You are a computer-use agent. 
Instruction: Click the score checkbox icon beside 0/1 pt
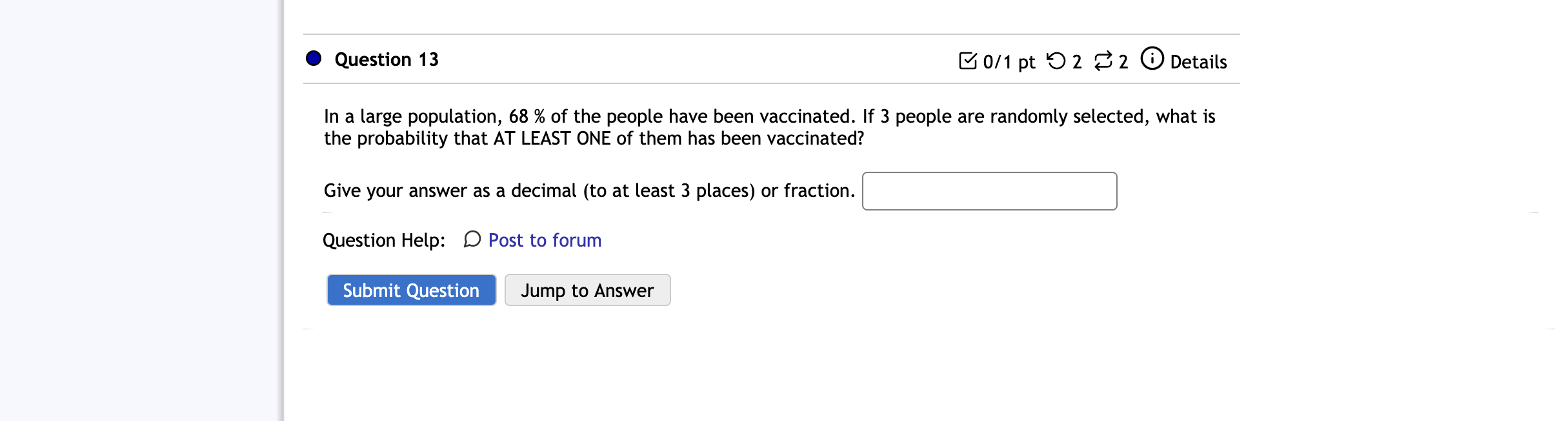[968, 61]
